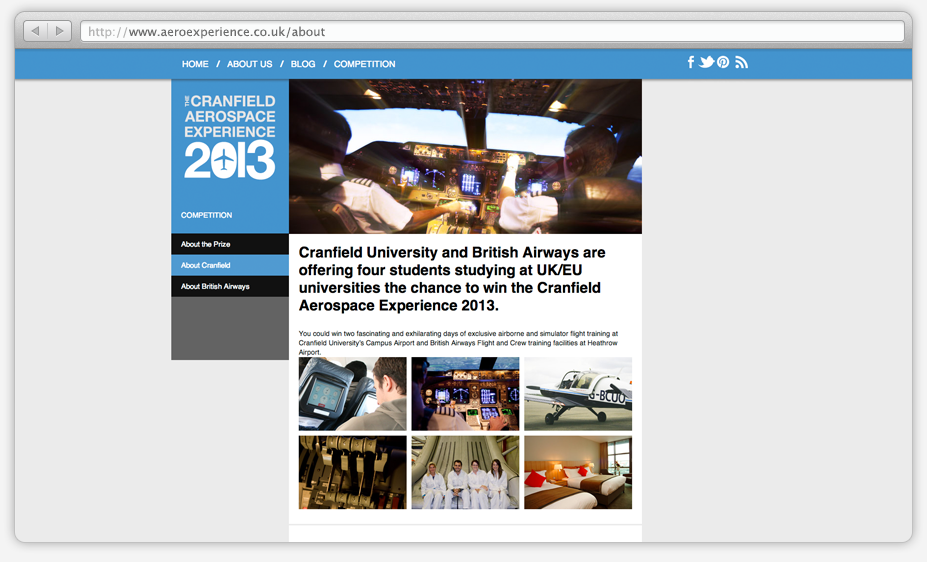Open HOME in the navigation bar

click(195, 64)
